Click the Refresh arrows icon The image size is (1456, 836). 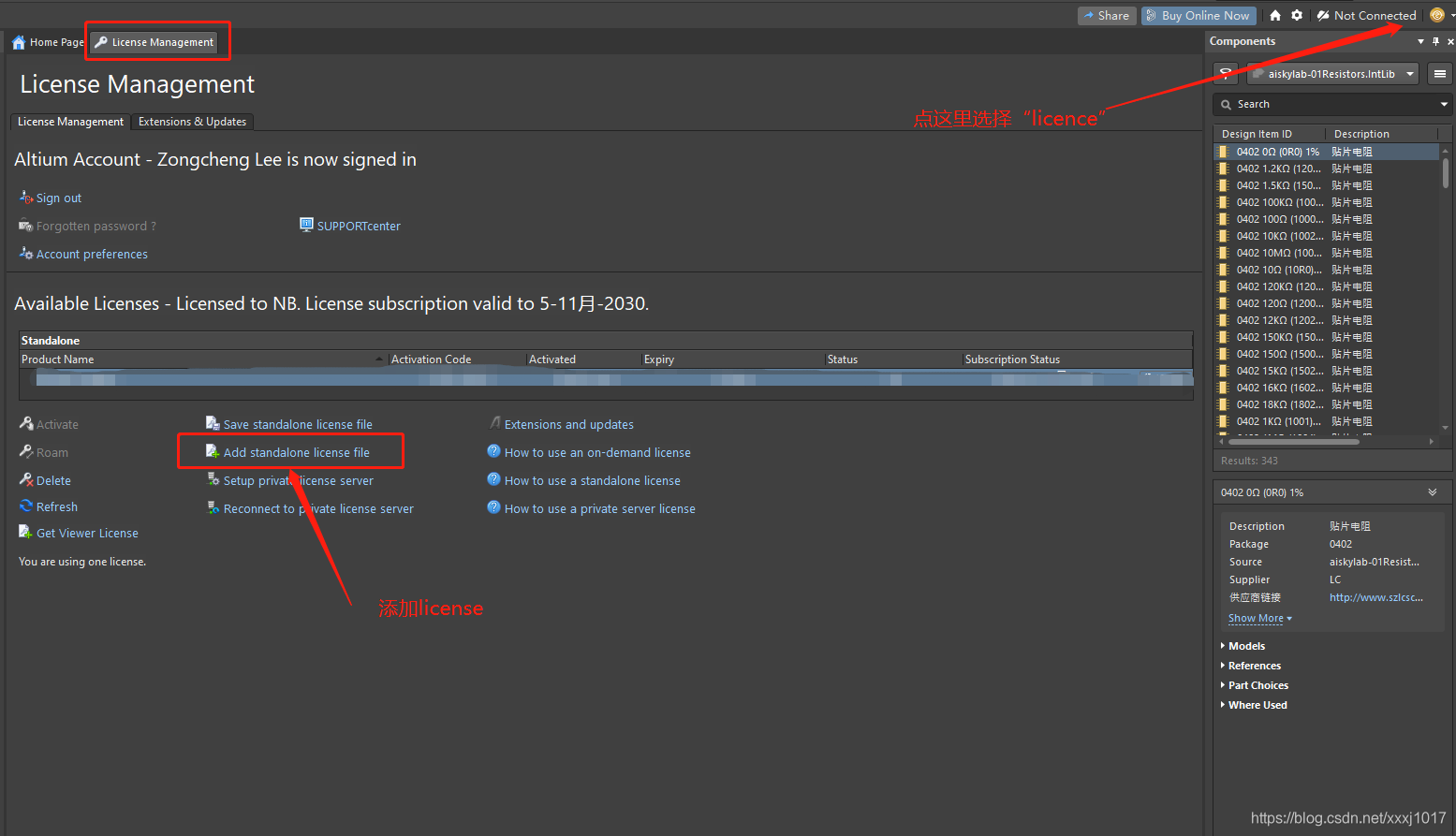coord(26,506)
